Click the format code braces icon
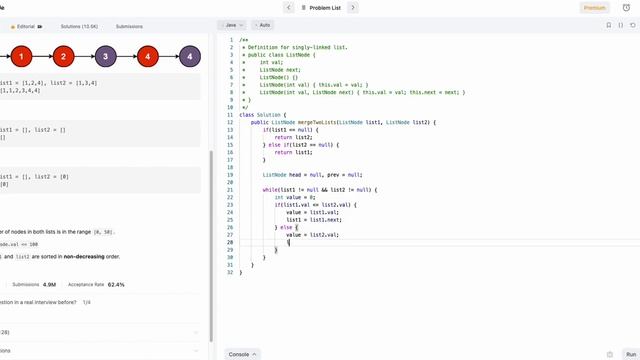The height and width of the screenshot is (360, 640). [620, 25]
